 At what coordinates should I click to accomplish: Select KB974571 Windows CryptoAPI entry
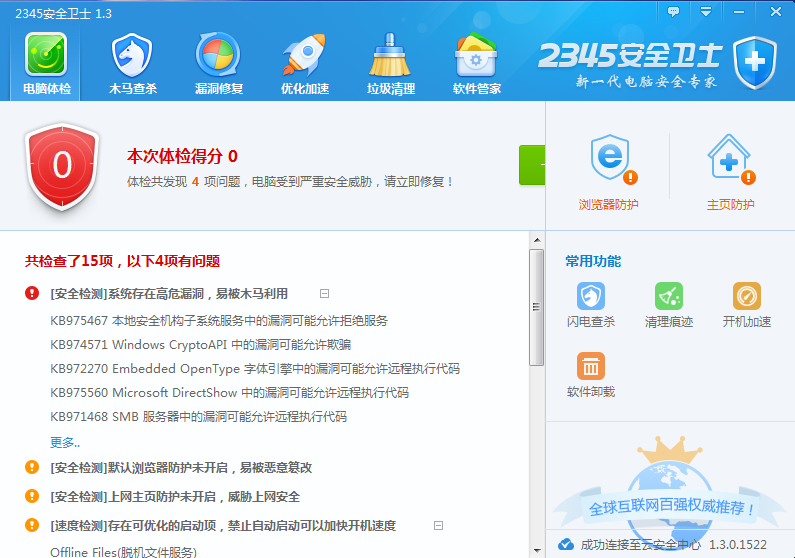201,345
